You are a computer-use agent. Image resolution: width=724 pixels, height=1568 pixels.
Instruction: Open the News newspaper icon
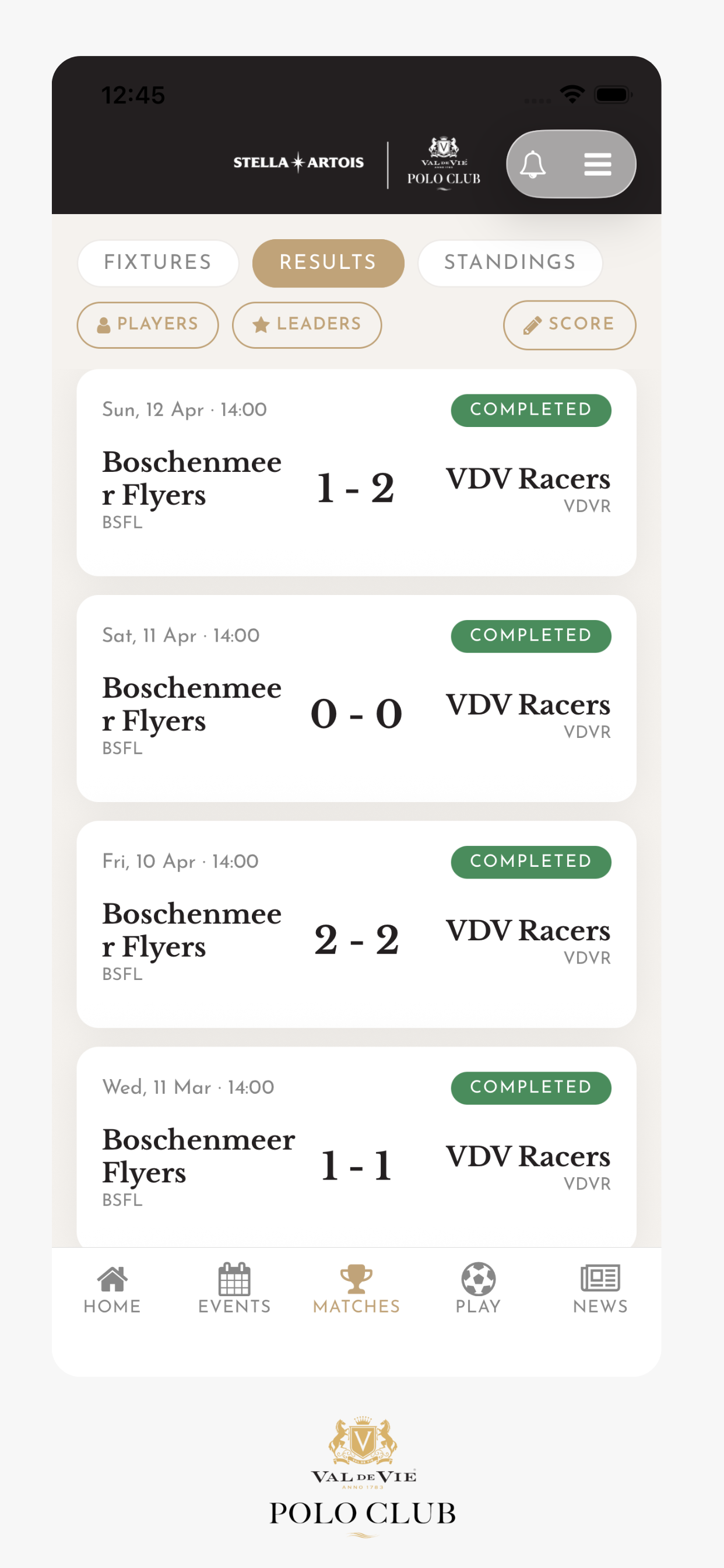(x=600, y=1277)
